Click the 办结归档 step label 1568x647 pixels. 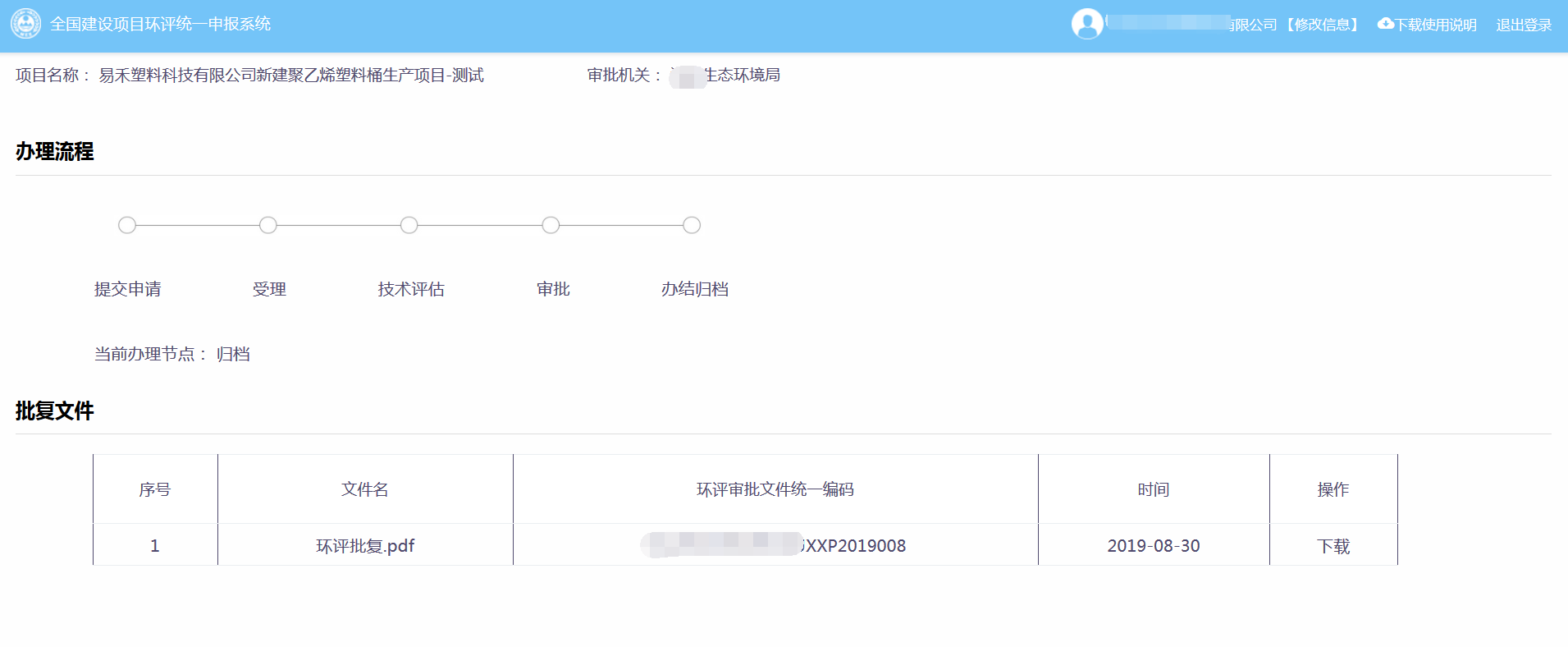(695, 289)
